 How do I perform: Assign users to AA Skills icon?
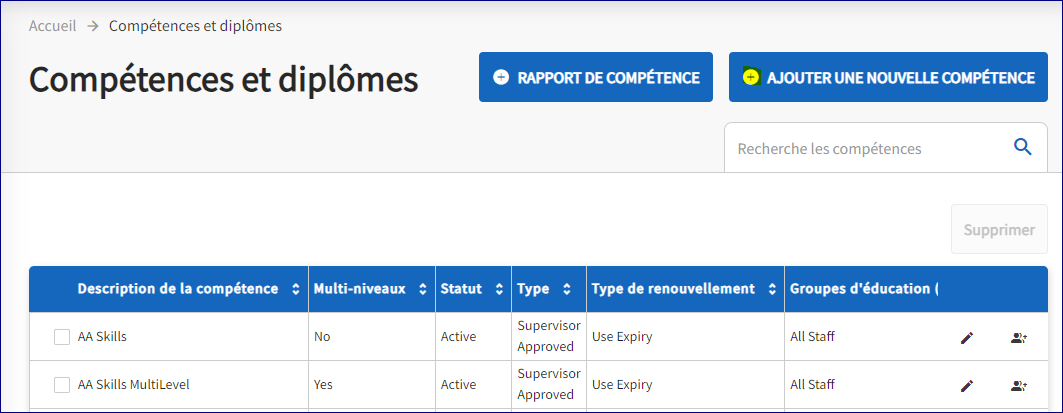click(x=1019, y=337)
